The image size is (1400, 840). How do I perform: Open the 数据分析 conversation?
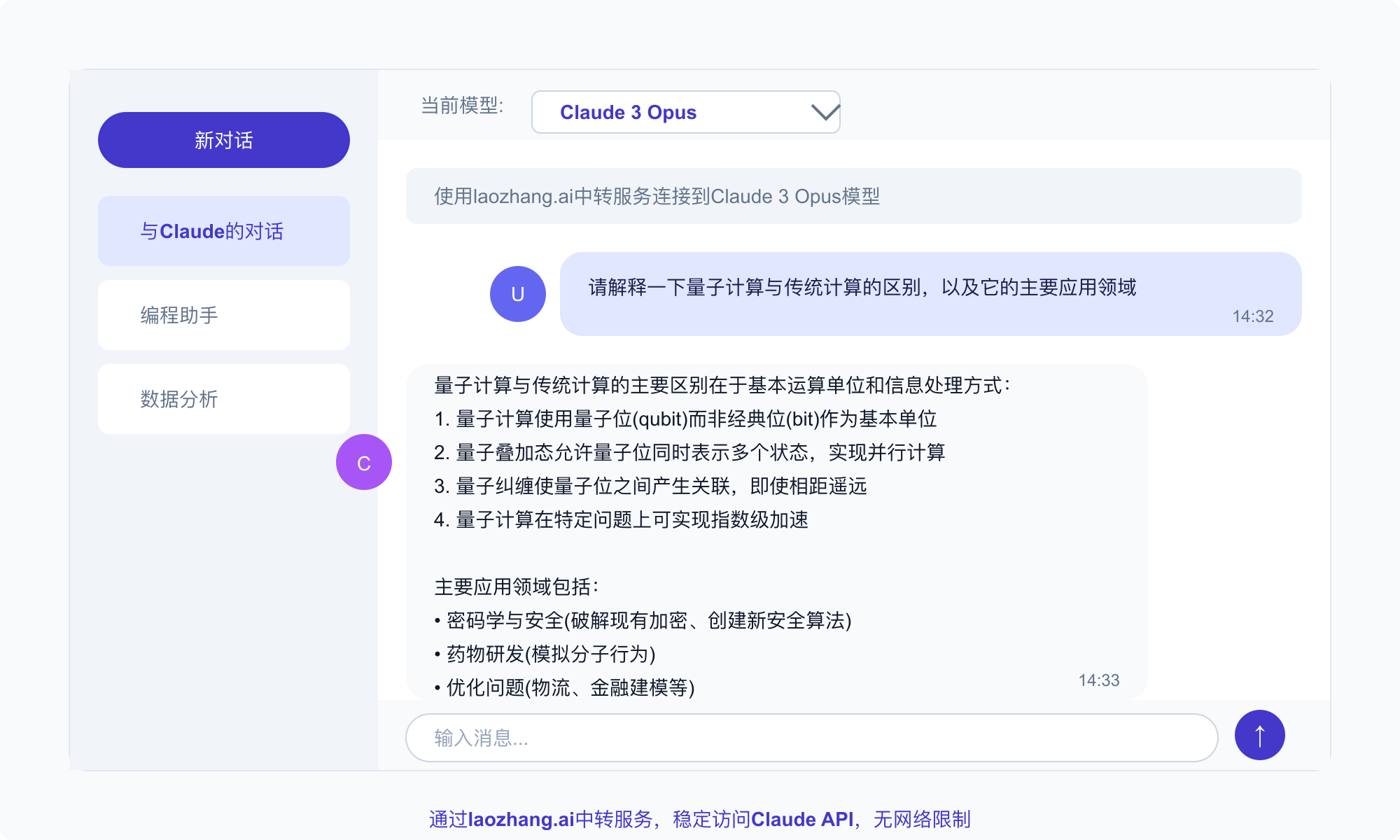[224, 399]
